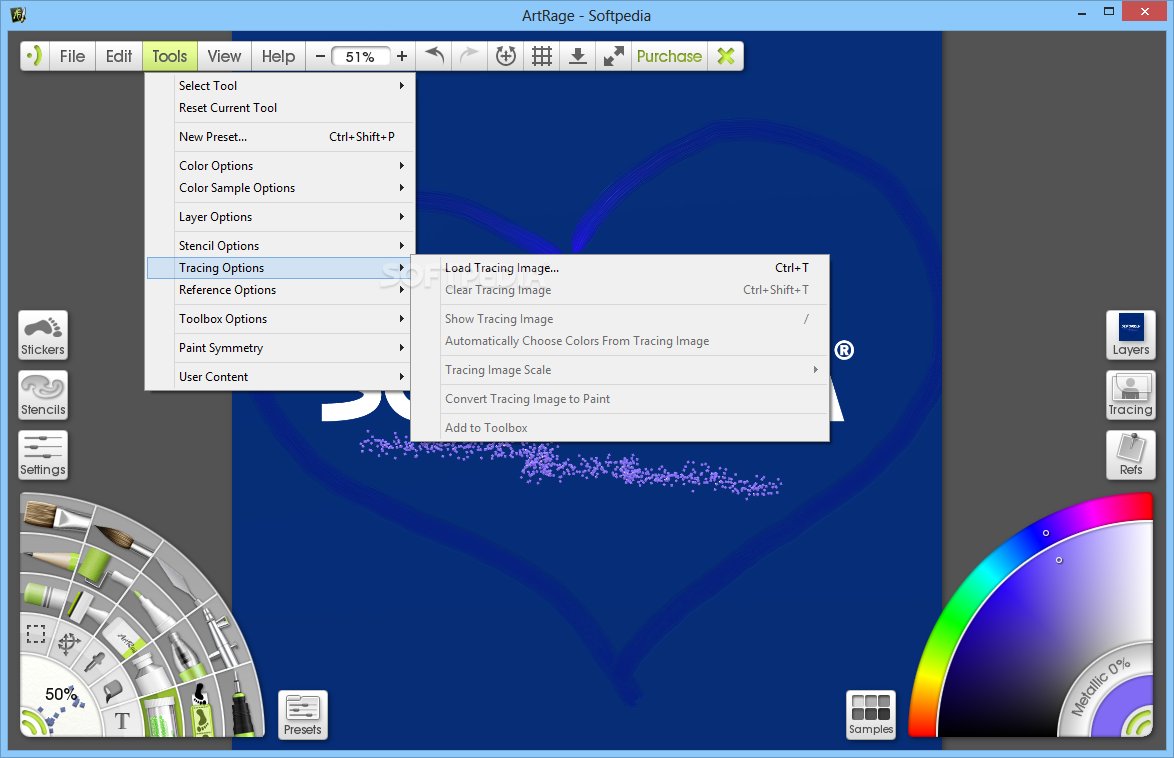Select the Paint Tube tool
The height and width of the screenshot is (758, 1174).
[x=150, y=673]
